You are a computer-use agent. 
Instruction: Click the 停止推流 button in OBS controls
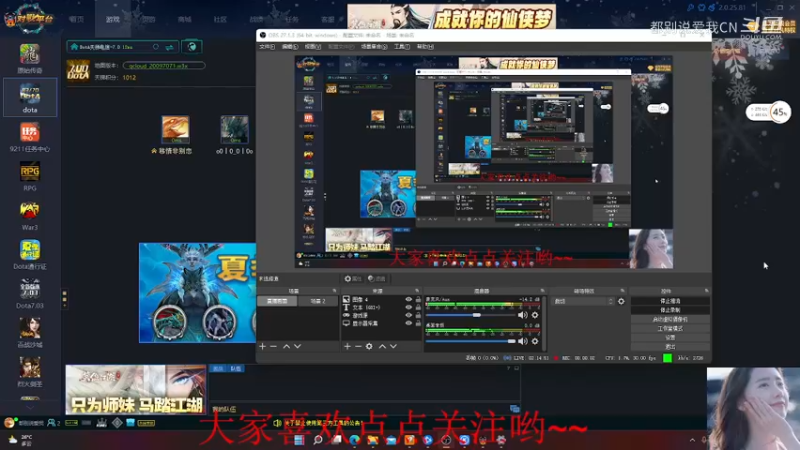[670, 301]
